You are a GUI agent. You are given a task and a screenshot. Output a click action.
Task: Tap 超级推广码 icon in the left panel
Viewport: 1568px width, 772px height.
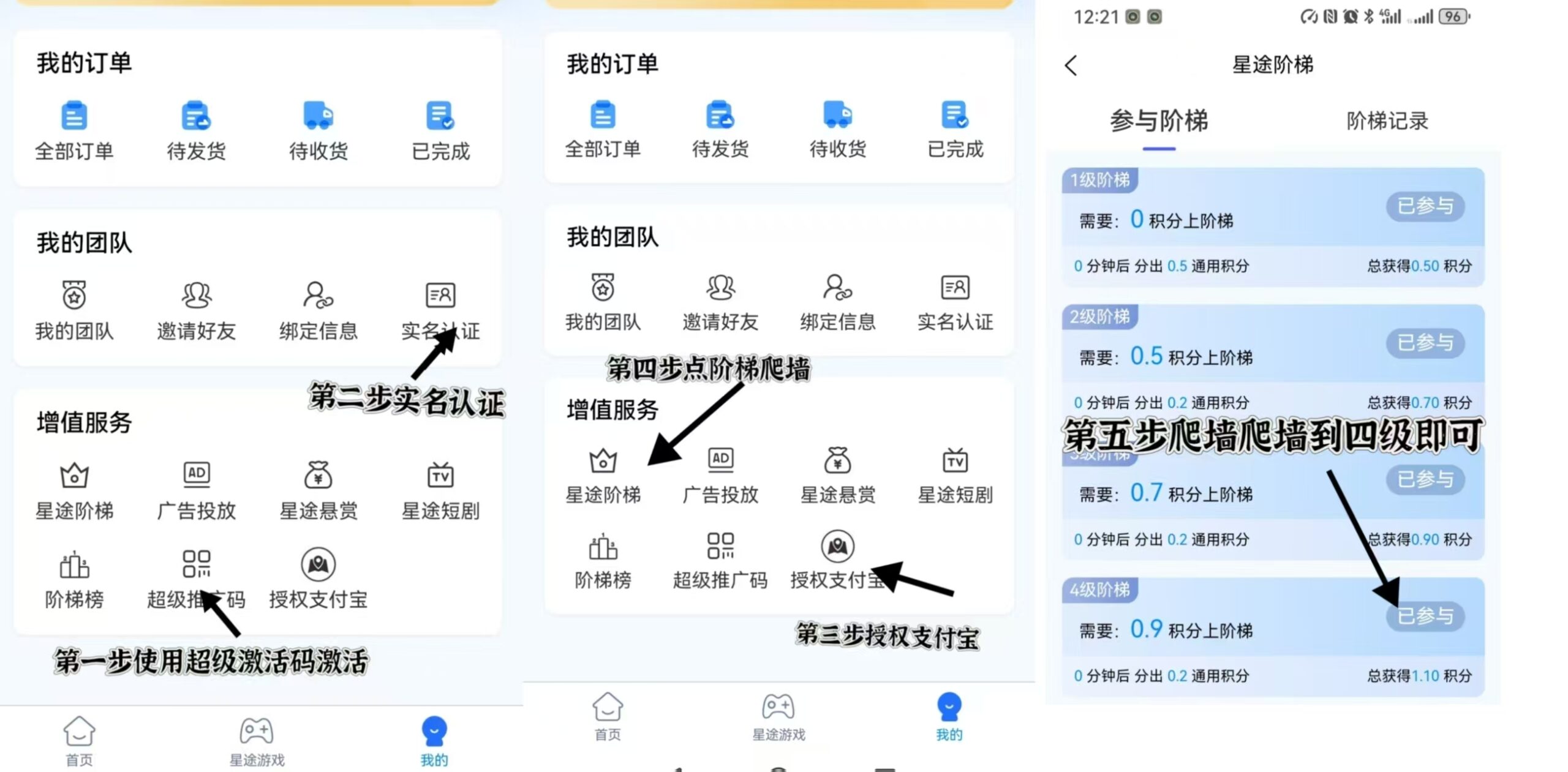coord(197,564)
